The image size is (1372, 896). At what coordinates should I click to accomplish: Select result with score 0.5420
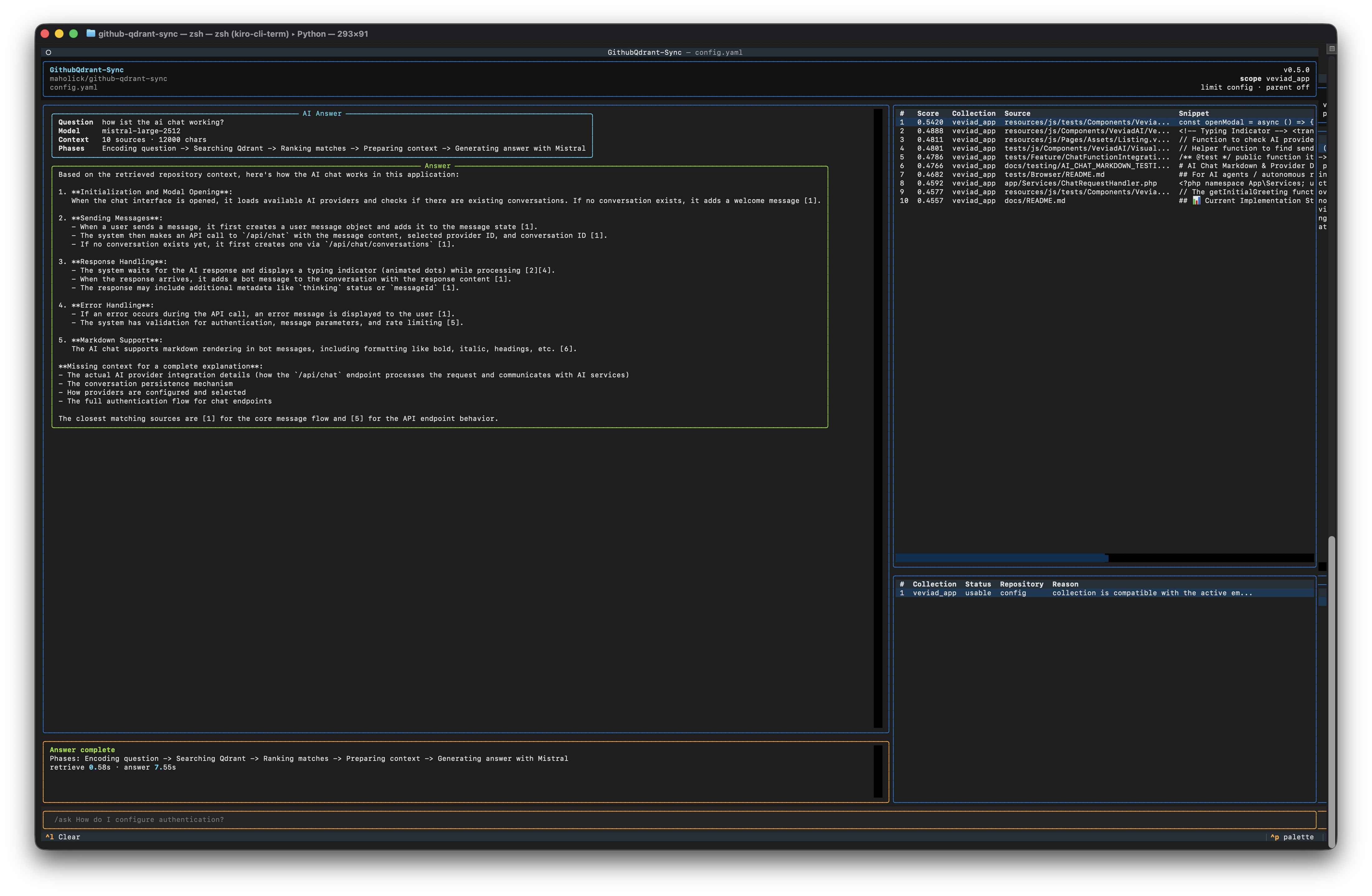click(x=1105, y=122)
